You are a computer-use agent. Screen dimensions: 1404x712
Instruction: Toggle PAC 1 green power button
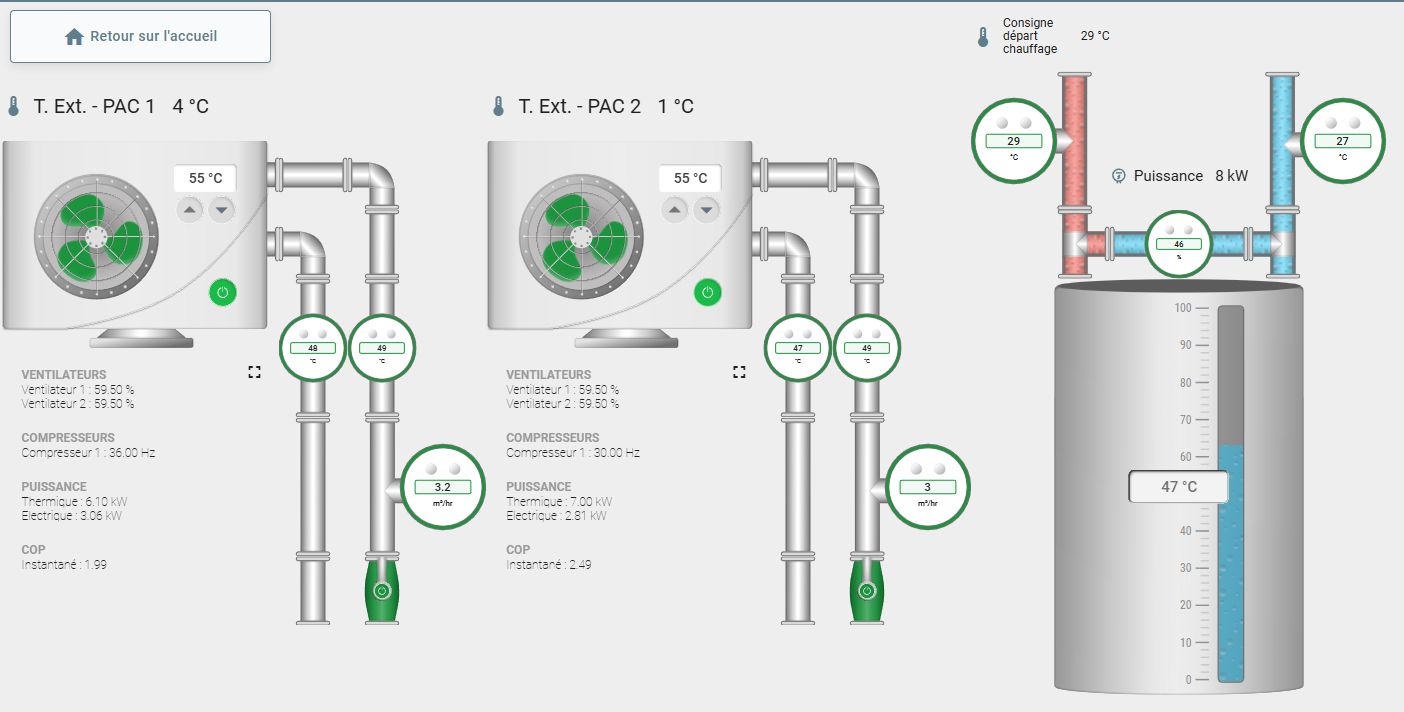coord(223,293)
